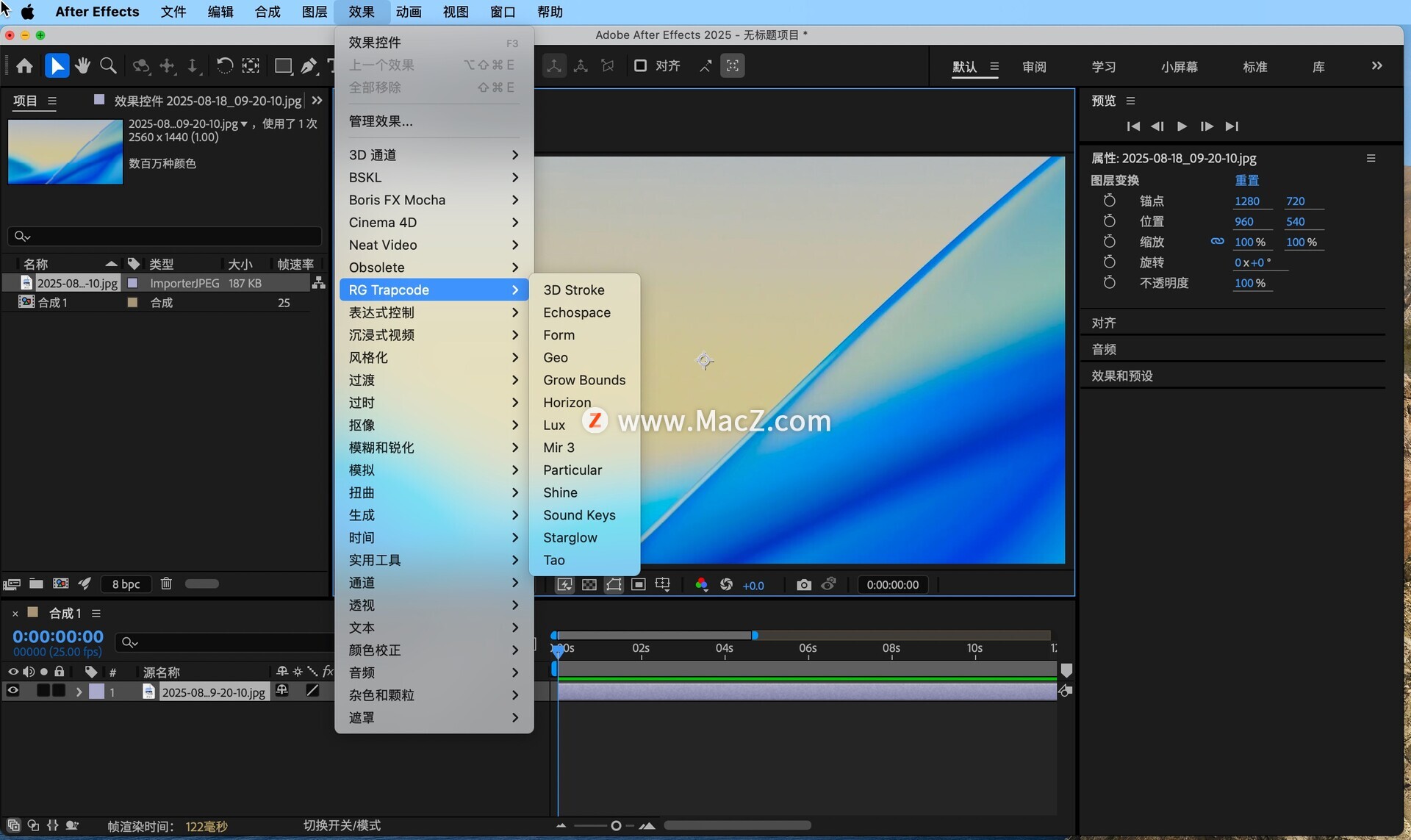The width and height of the screenshot is (1411, 840).
Task: Open the 合成 1 timeline panel menu
Action: pyautogui.click(x=96, y=613)
